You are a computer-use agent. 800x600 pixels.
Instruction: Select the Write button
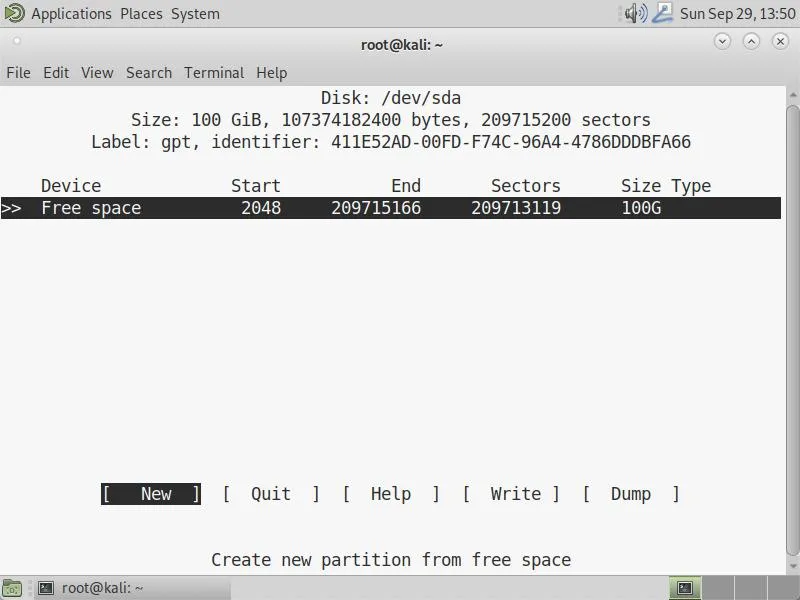tap(512, 494)
